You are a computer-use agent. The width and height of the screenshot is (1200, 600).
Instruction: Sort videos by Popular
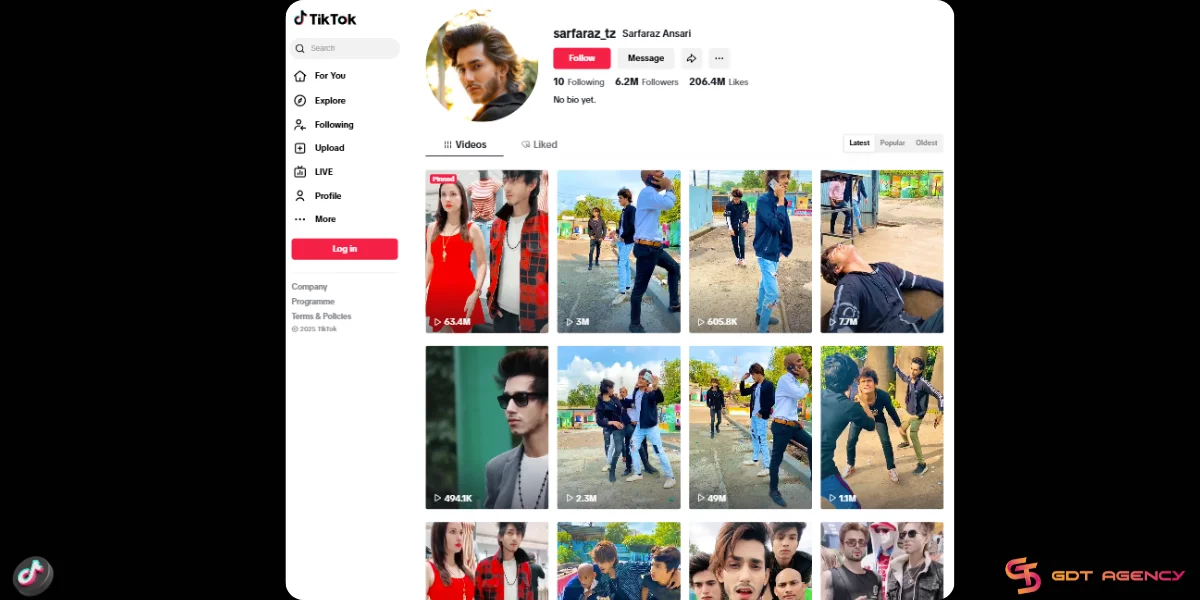point(892,143)
